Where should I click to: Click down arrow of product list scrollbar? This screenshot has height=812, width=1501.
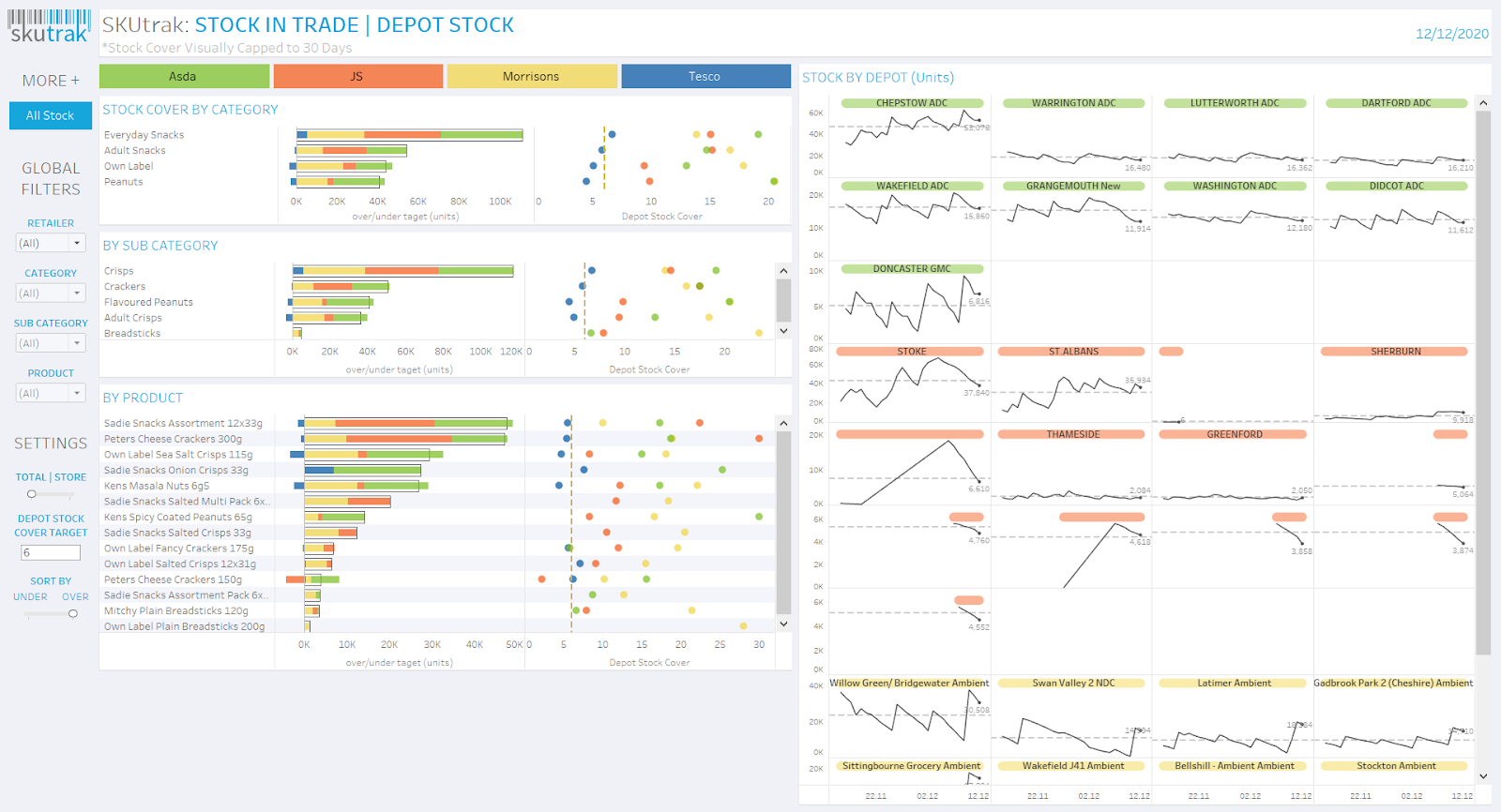click(x=783, y=624)
